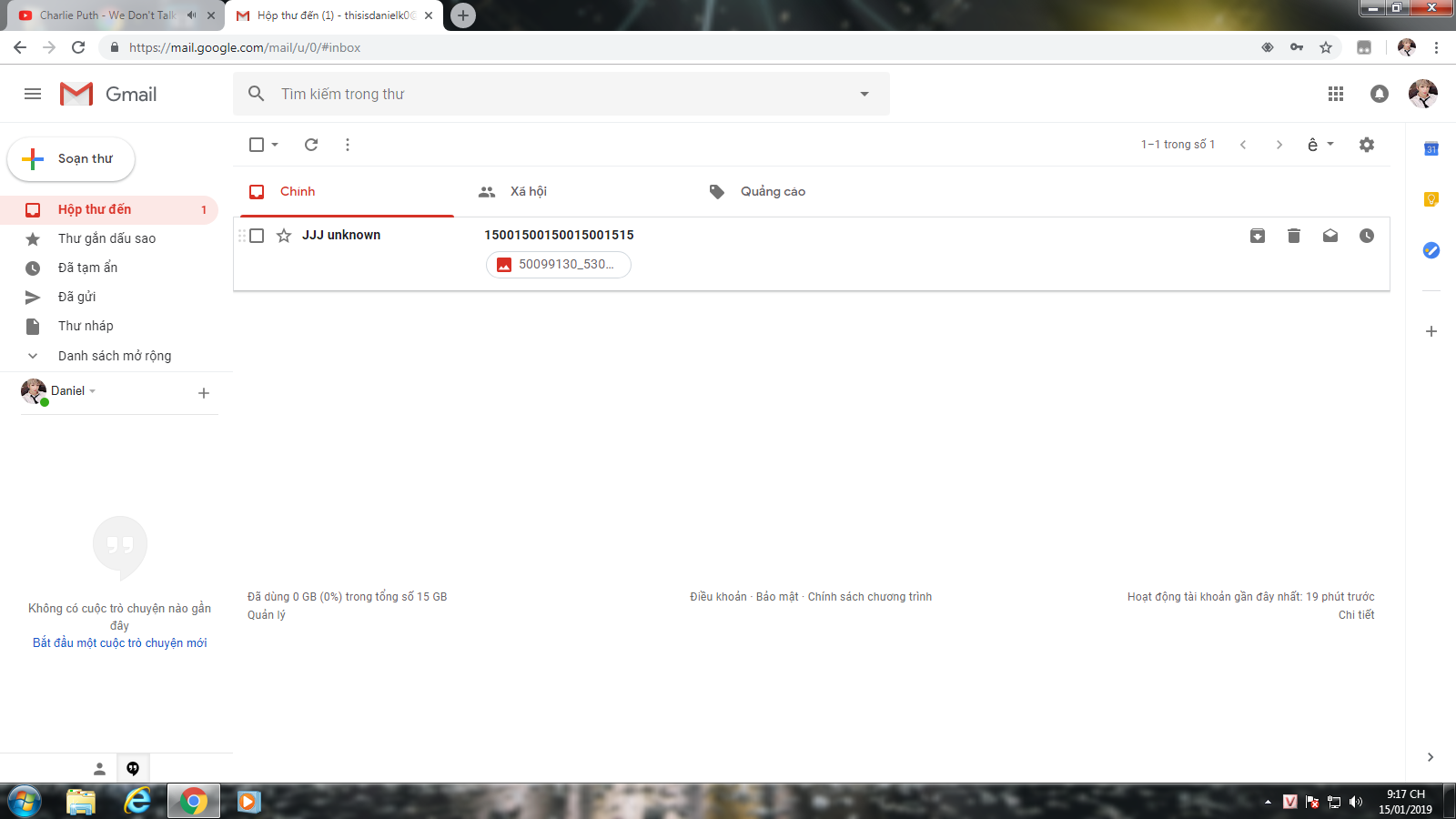Open Bảo mật link
The image size is (1456, 819).
[777, 597]
